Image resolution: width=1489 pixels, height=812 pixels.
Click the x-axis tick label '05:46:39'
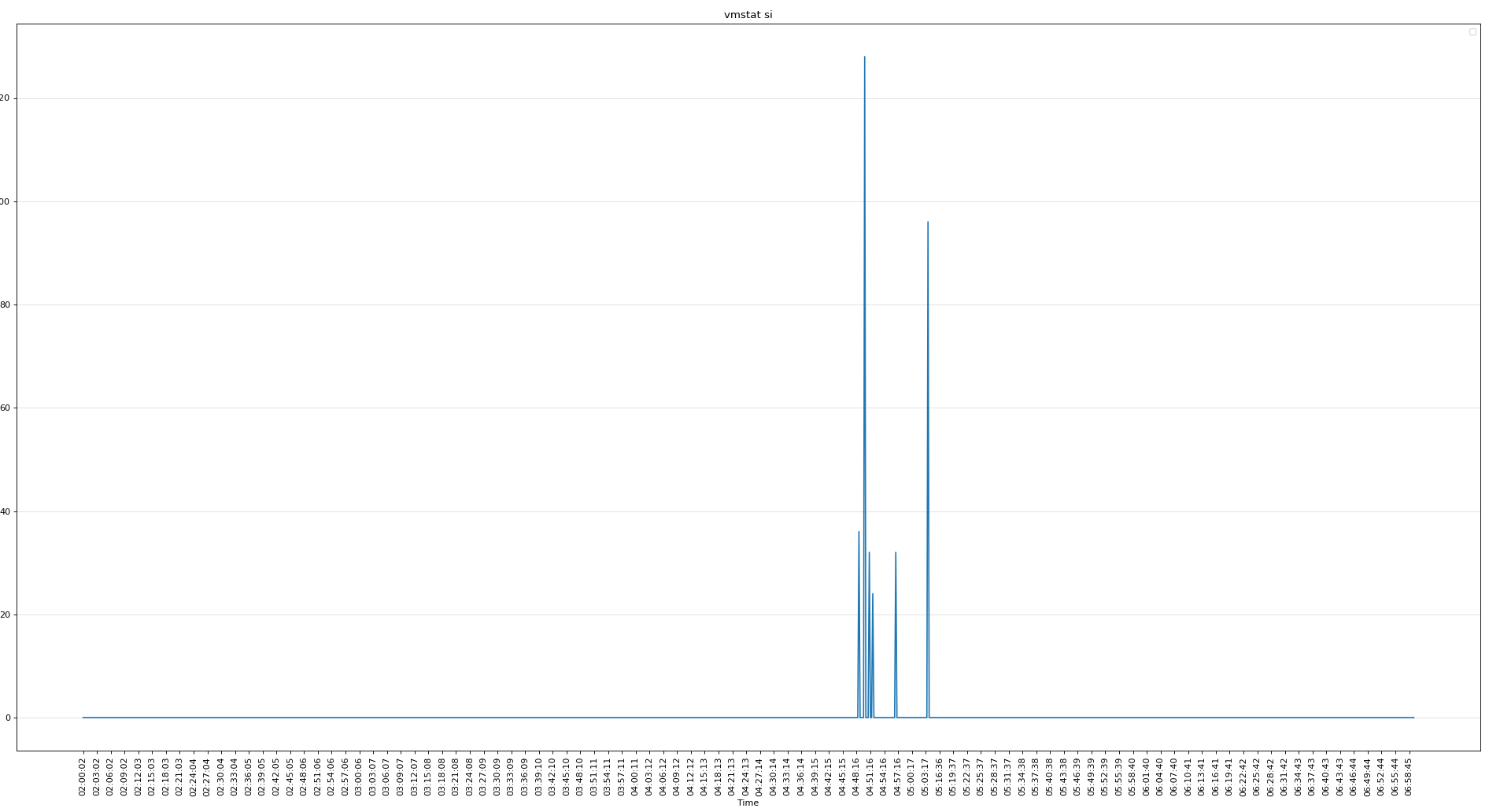click(1077, 777)
